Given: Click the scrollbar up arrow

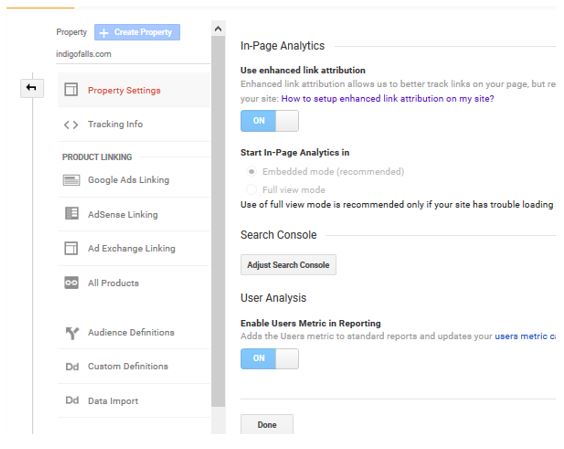Looking at the screenshot, I should point(218,29).
